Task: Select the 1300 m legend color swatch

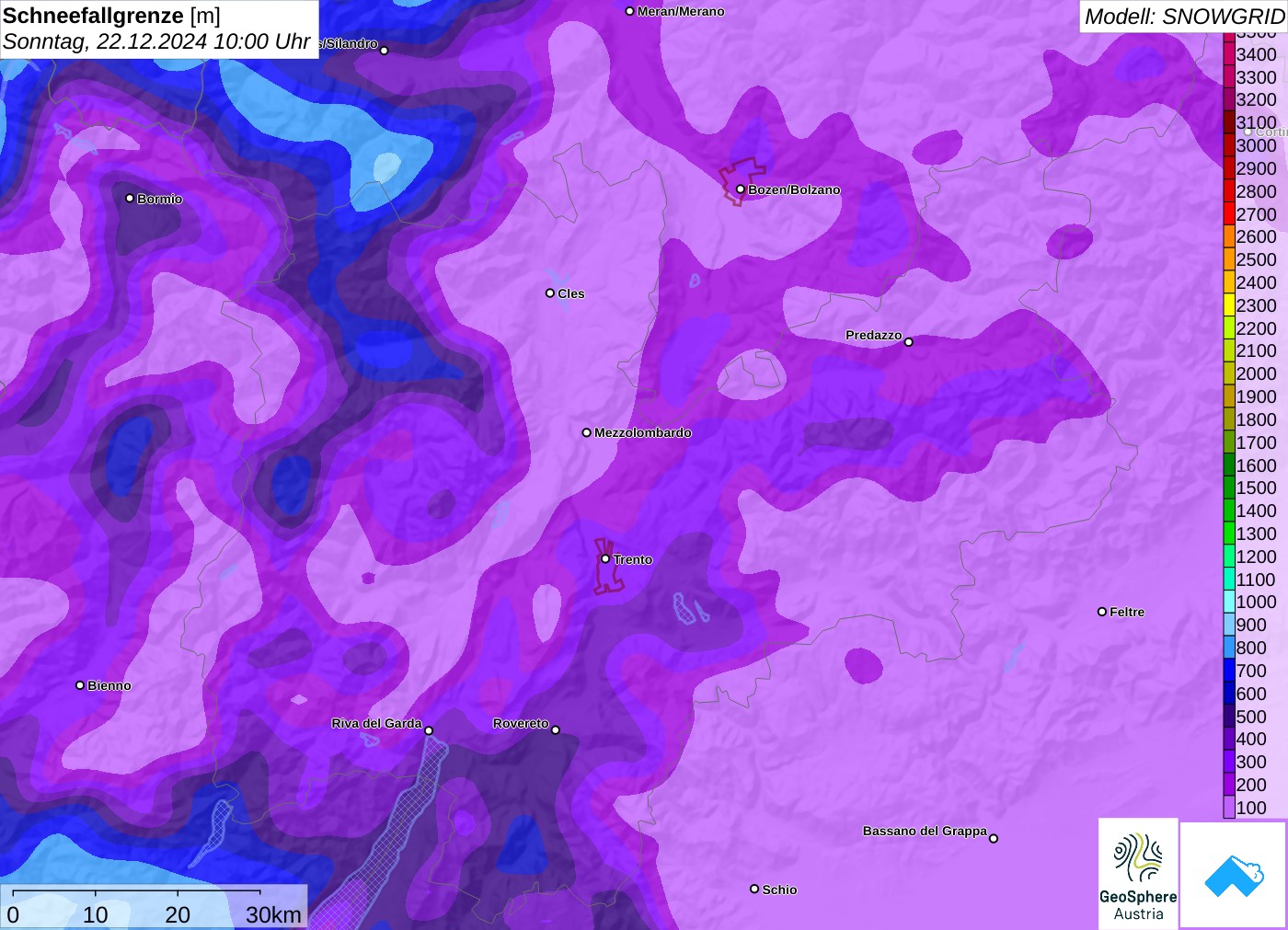Action: (x=1229, y=534)
